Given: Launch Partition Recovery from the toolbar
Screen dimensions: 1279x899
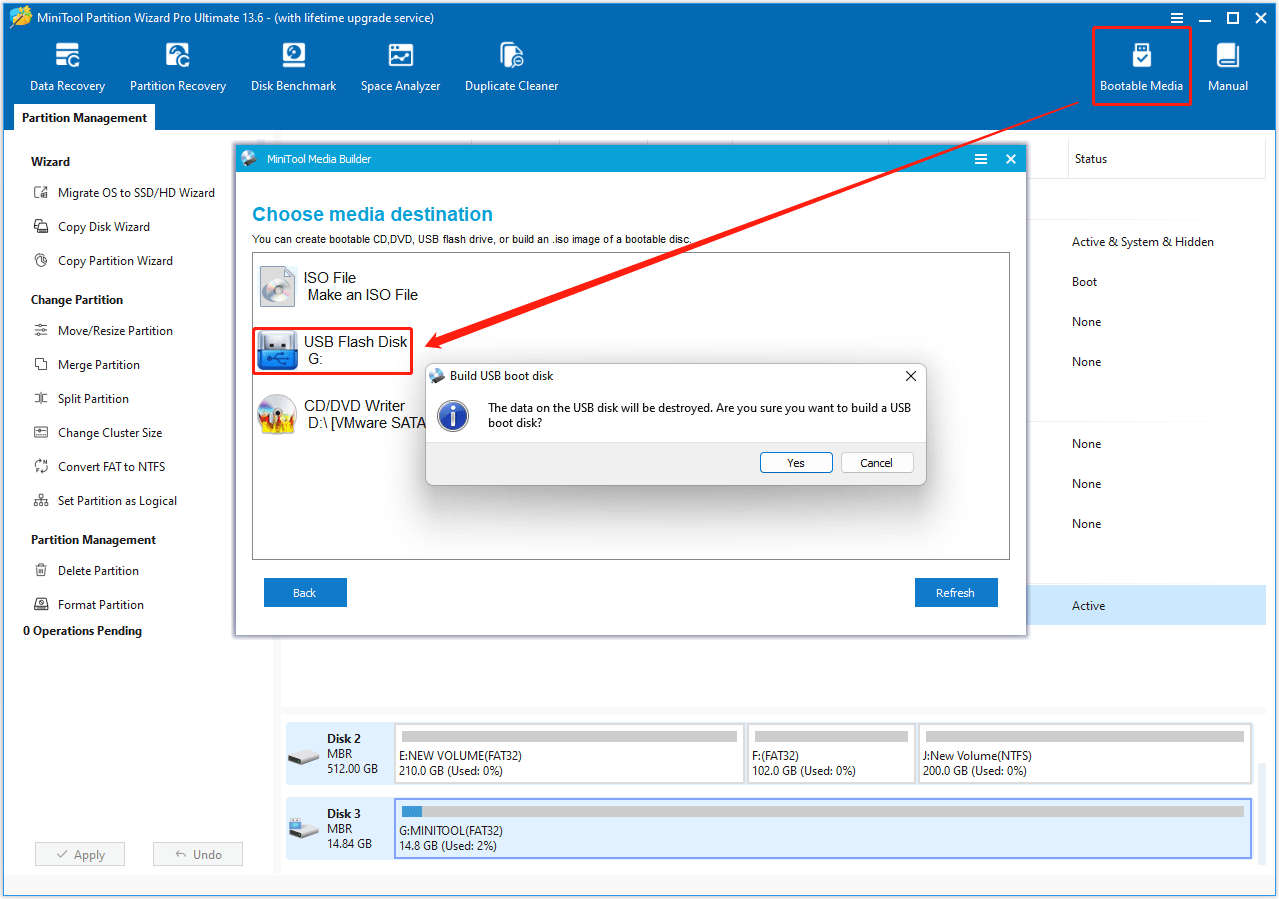Looking at the screenshot, I should [178, 68].
